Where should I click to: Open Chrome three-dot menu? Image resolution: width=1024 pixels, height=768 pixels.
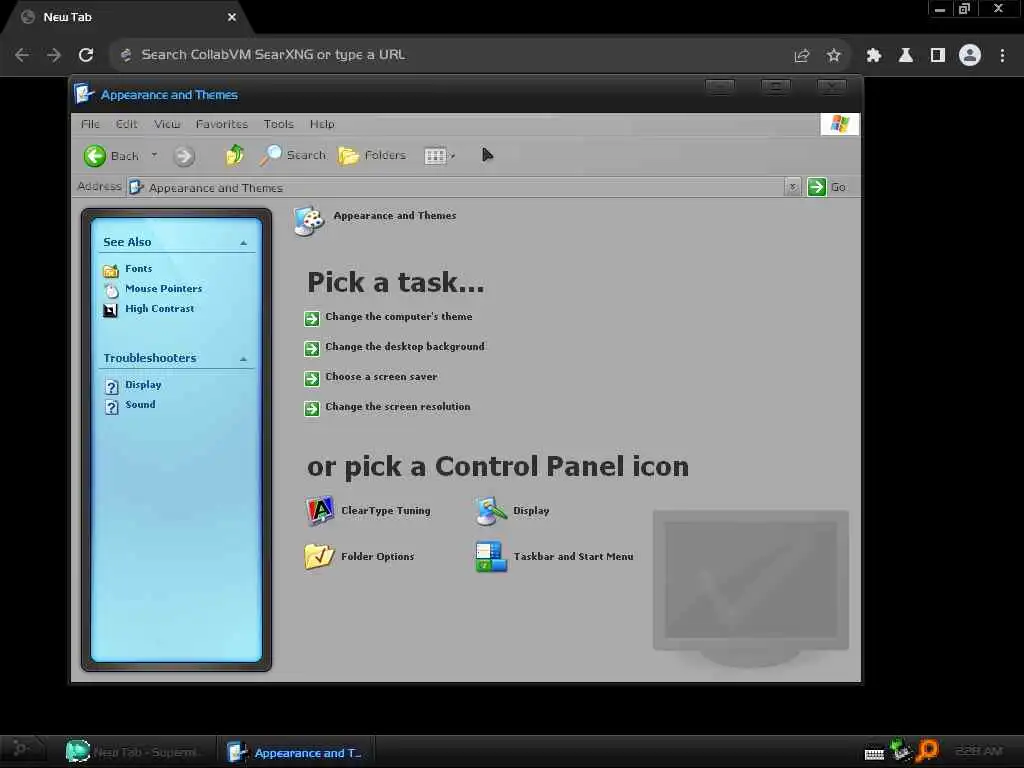pos(1002,56)
